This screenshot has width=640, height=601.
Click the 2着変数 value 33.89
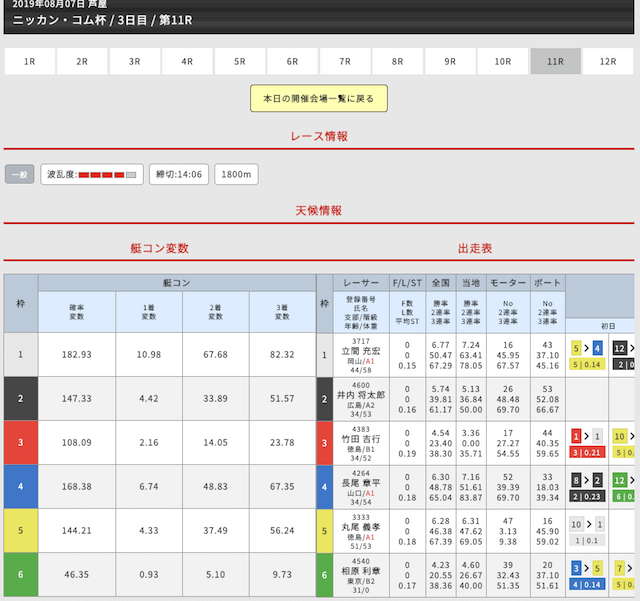tap(216, 398)
